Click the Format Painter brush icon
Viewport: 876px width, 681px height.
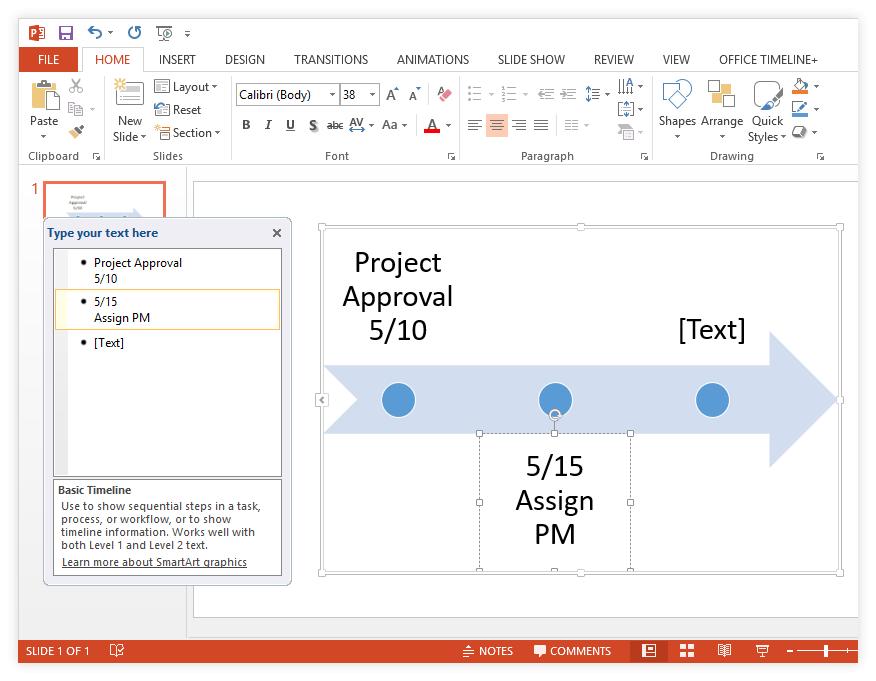(76, 132)
